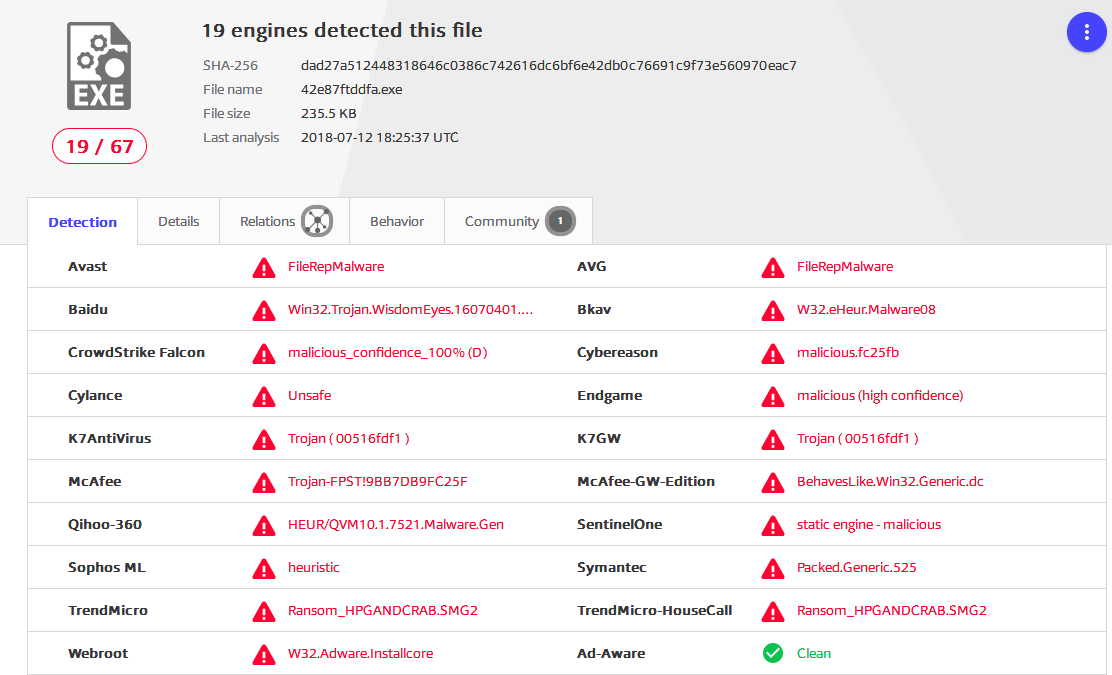1112x675 pixels.
Task: Click the last analysis timestamp
Action: pyautogui.click(x=379, y=138)
